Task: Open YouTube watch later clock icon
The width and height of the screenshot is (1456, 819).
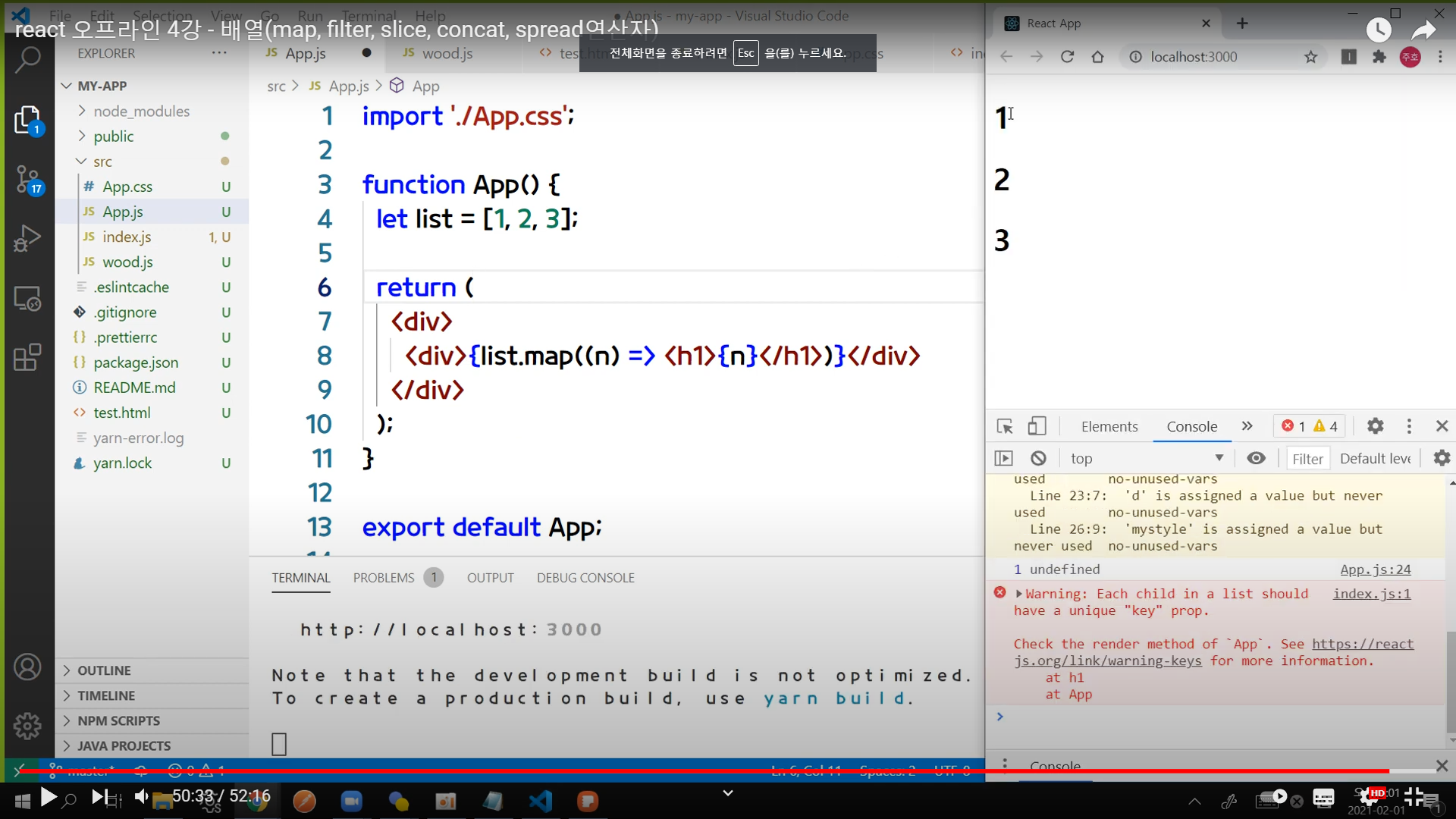Action: click(1378, 30)
